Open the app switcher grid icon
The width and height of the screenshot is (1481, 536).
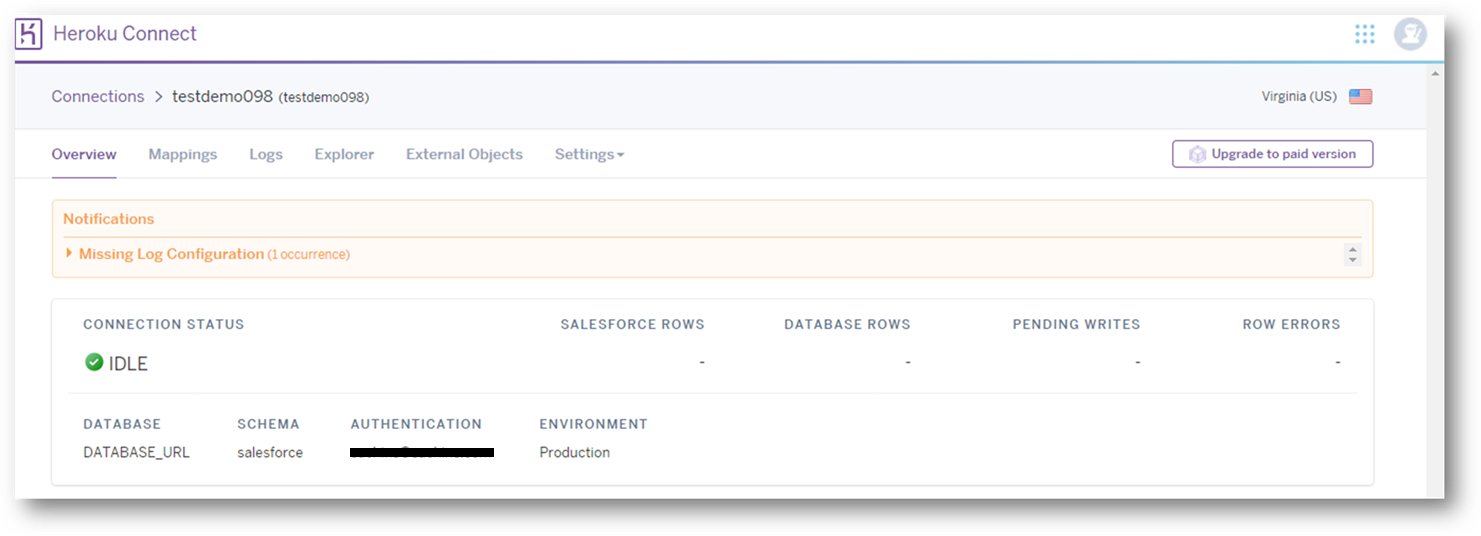point(1364,34)
